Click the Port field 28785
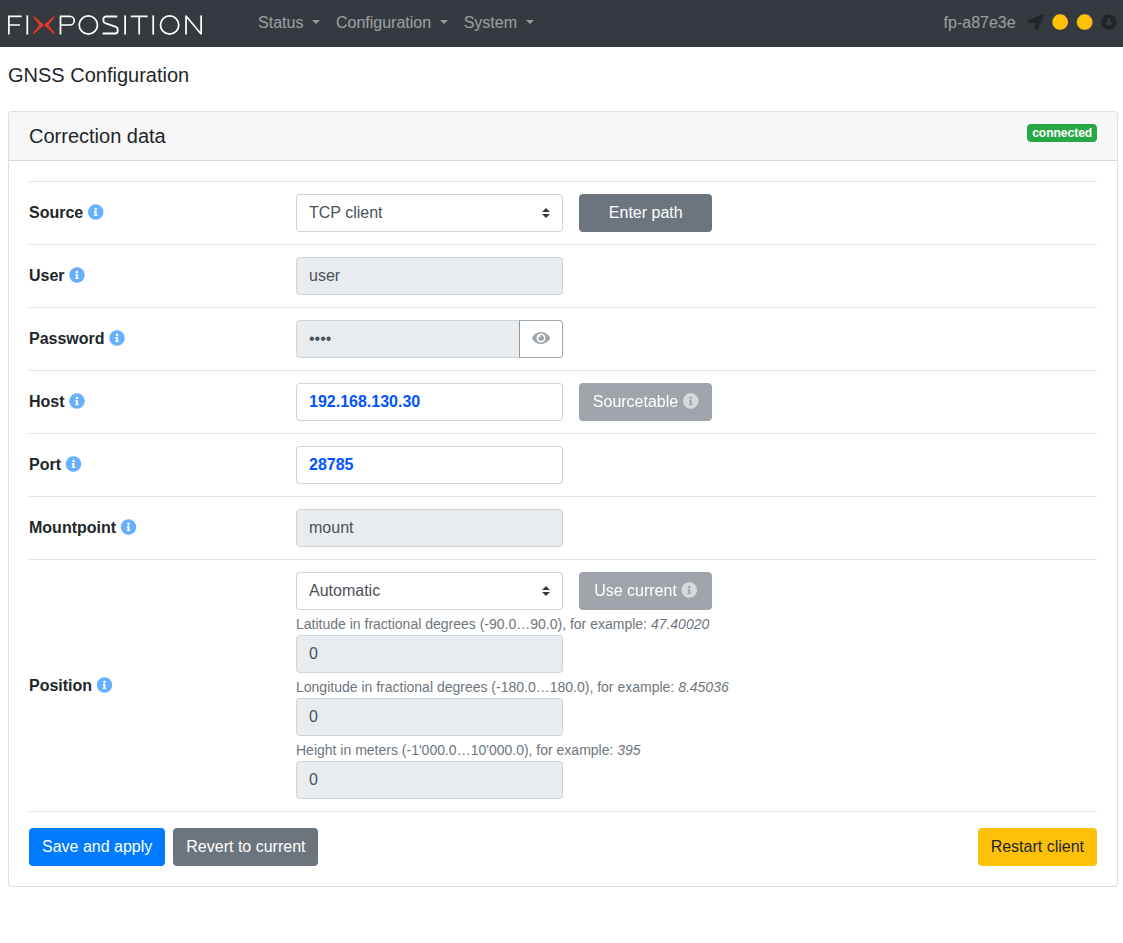Viewport: 1123px width, 943px height. [x=429, y=465]
